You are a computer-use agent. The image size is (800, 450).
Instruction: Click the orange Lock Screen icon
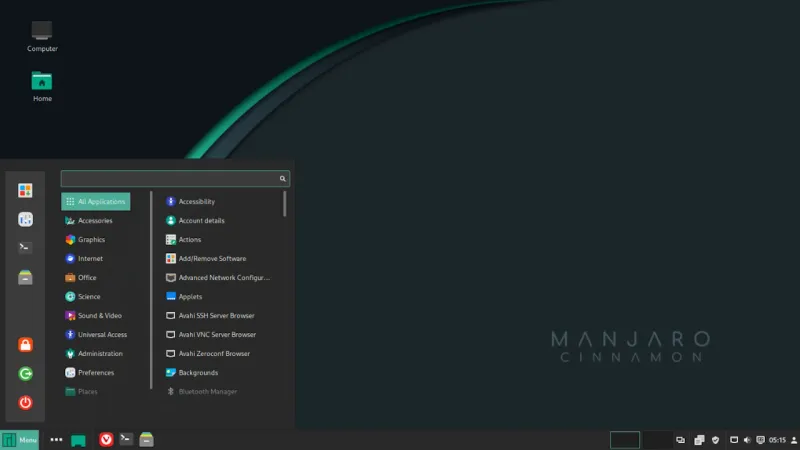[x=25, y=344]
